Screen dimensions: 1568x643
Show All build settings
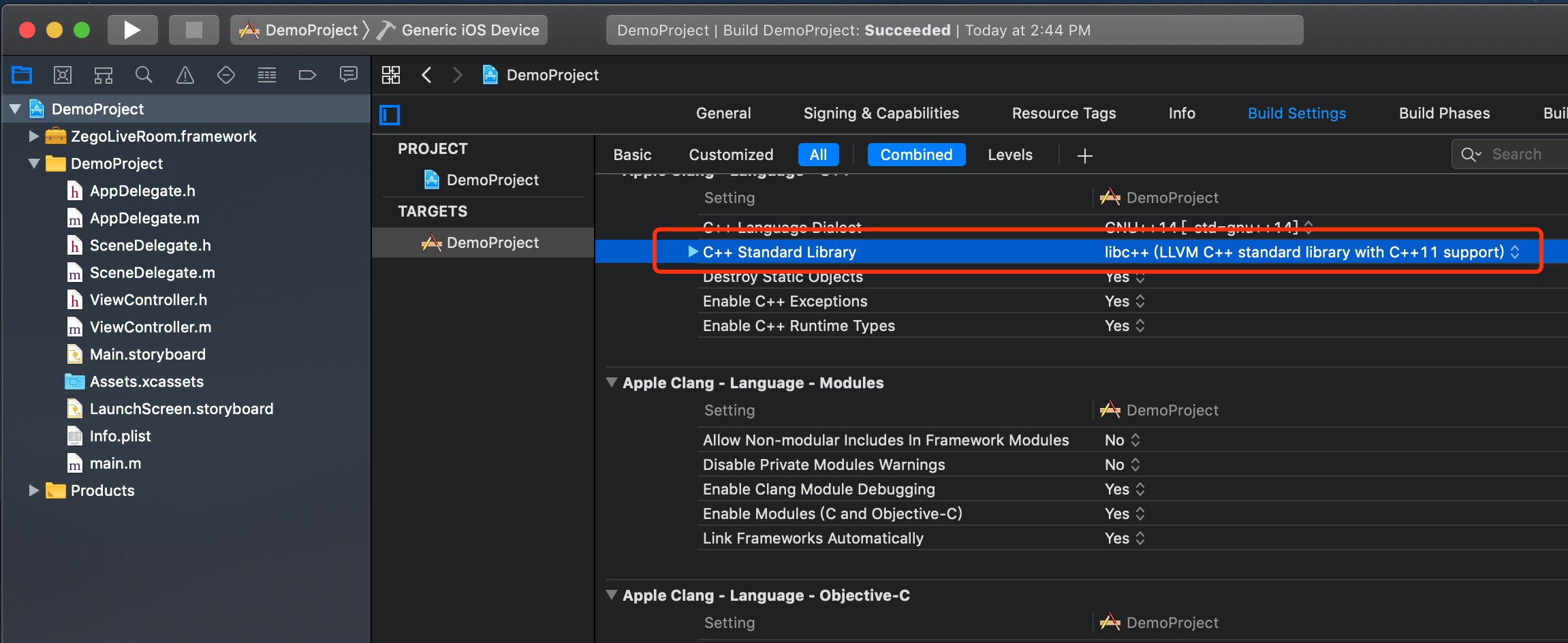[819, 155]
